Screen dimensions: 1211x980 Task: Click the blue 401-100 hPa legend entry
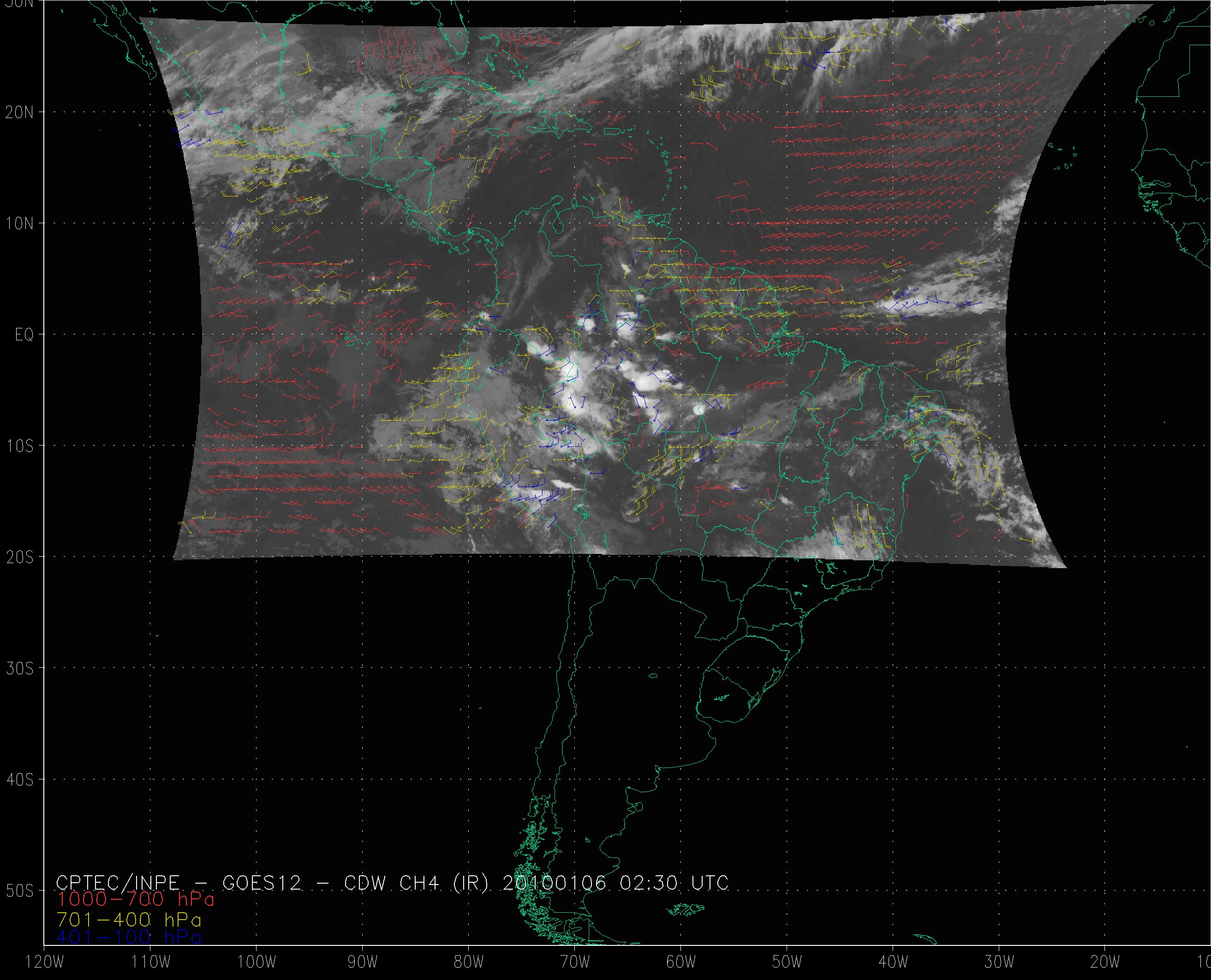pos(129,937)
